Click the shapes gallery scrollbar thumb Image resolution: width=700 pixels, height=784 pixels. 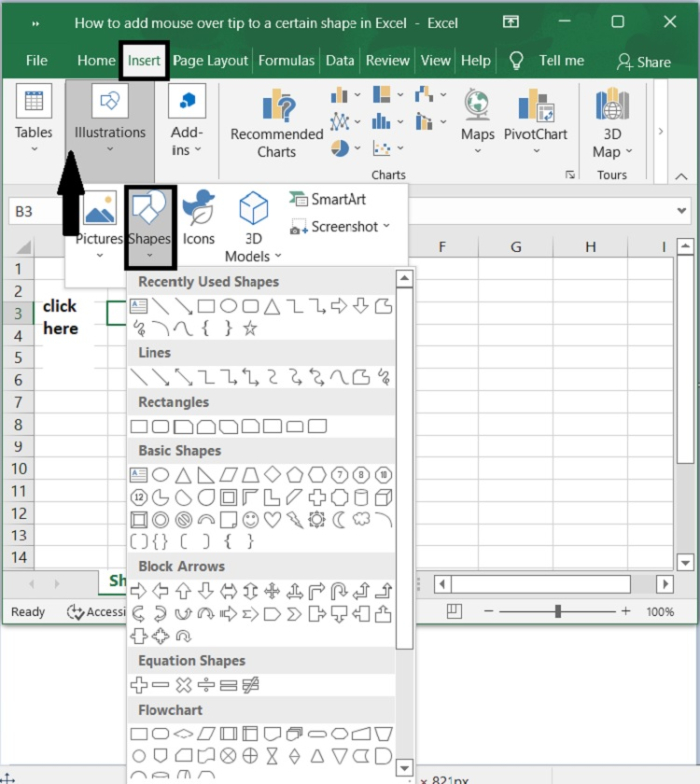click(x=404, y=468)
